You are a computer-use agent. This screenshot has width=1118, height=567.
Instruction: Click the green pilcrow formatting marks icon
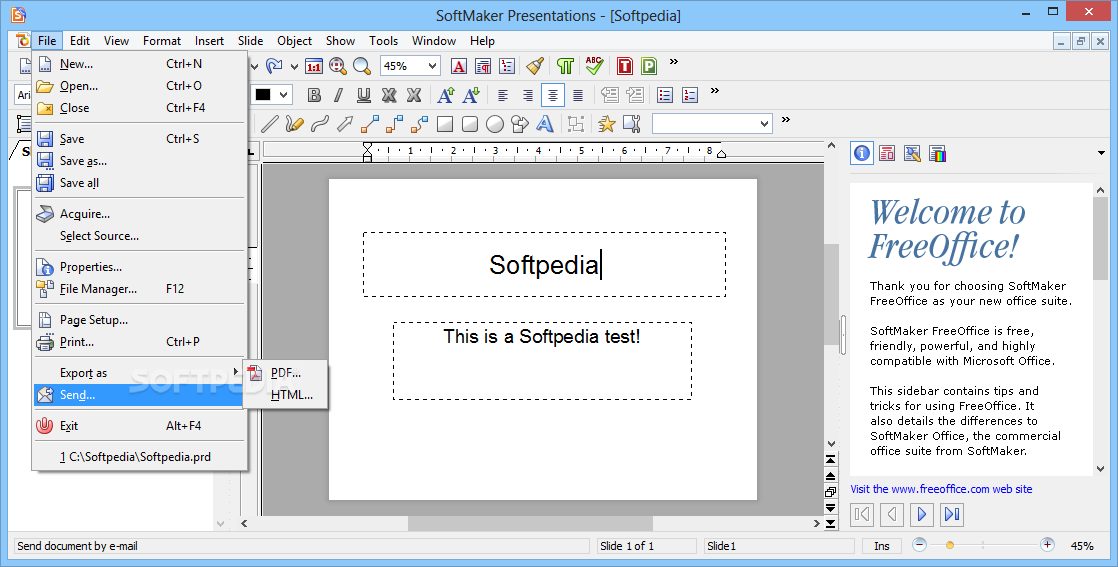click(565, 66)
